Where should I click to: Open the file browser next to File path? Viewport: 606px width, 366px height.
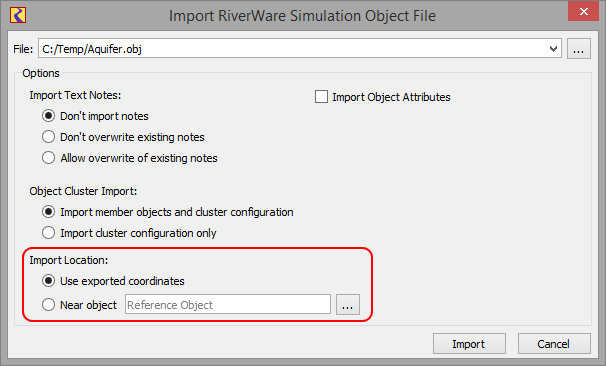pyautogui.click(x=579, y=49)
